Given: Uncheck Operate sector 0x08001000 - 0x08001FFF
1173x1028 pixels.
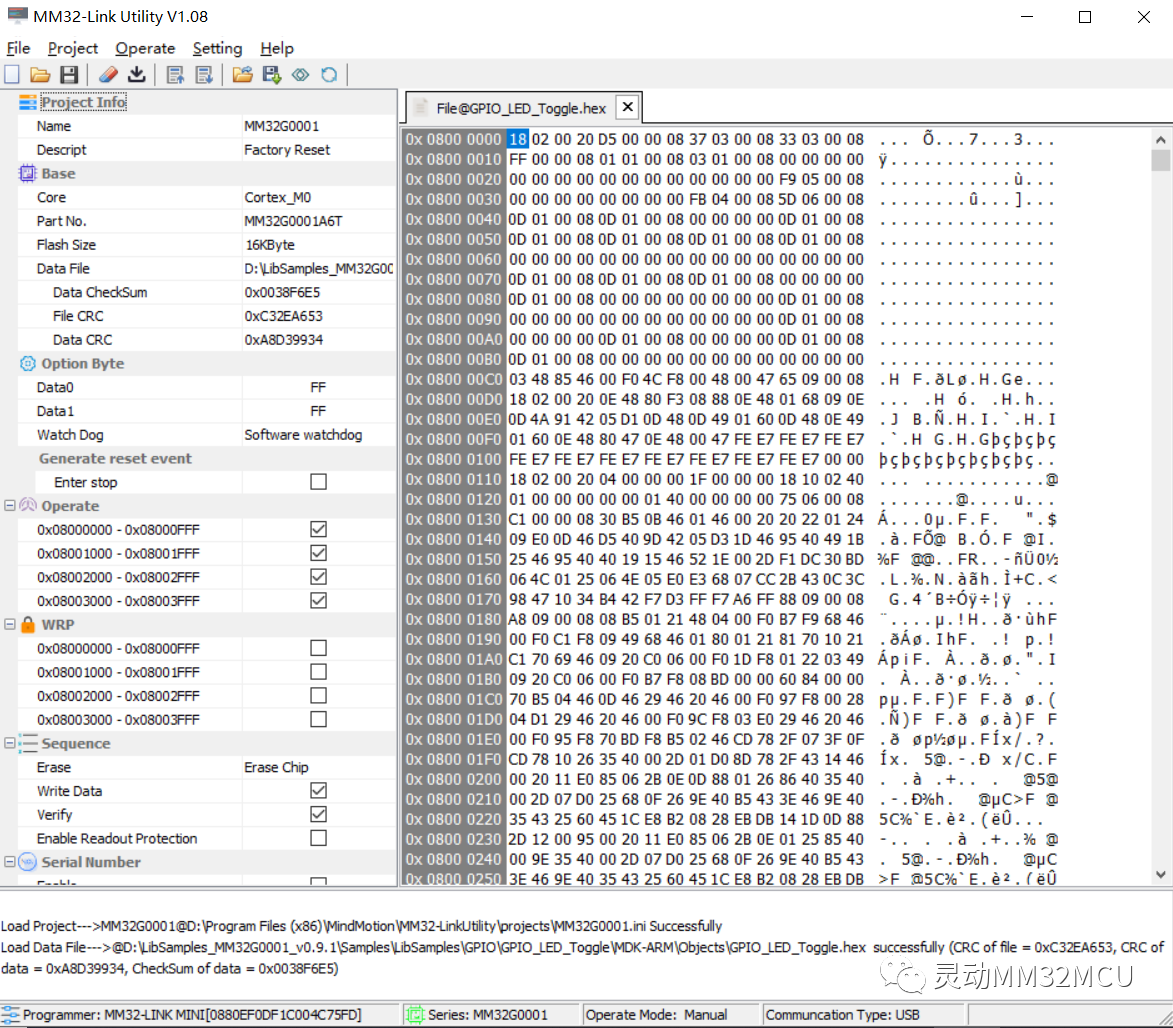Looking at the screenshot, I should point(319,554).
